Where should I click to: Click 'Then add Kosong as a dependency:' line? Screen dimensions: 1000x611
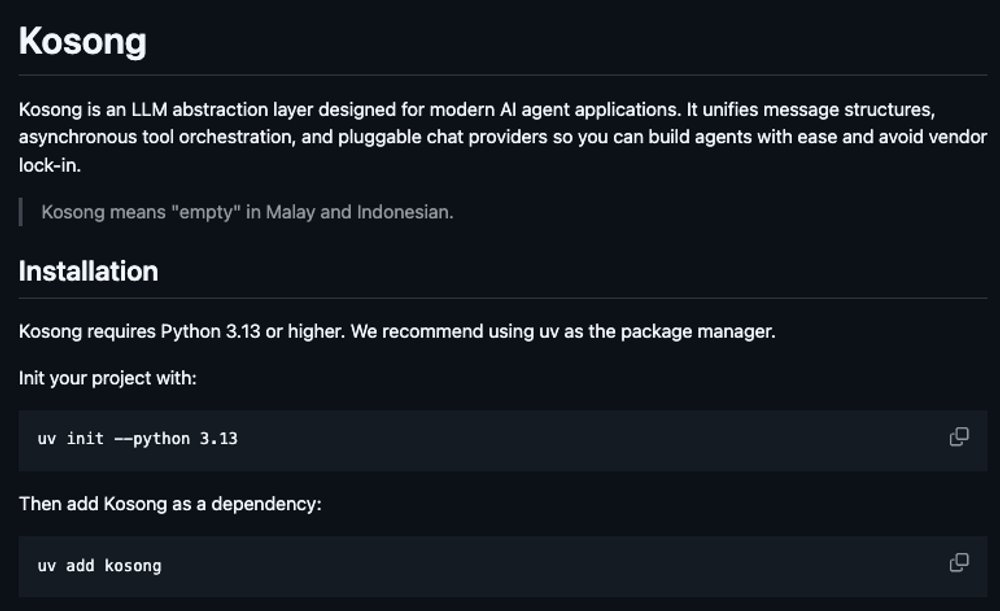(x=170, y=504)
